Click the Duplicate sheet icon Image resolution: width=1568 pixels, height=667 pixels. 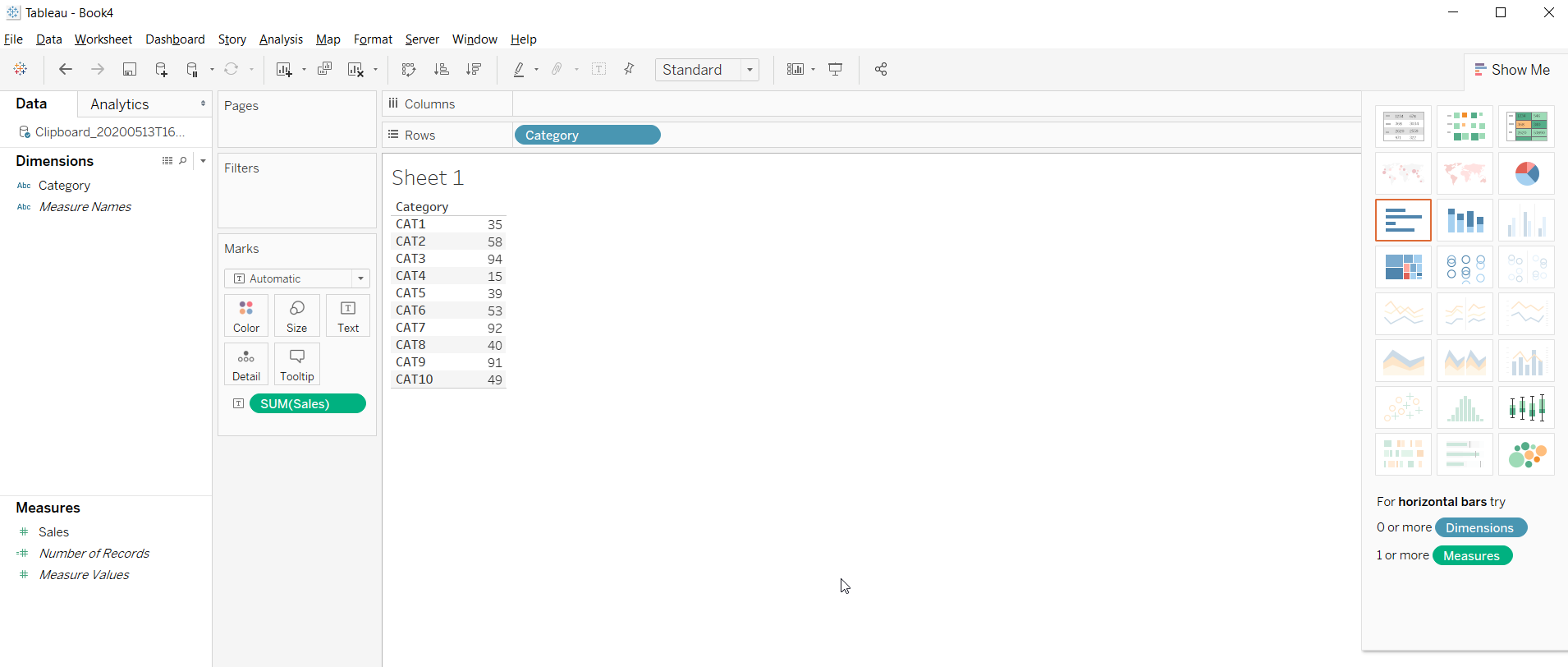pos(325,70)
